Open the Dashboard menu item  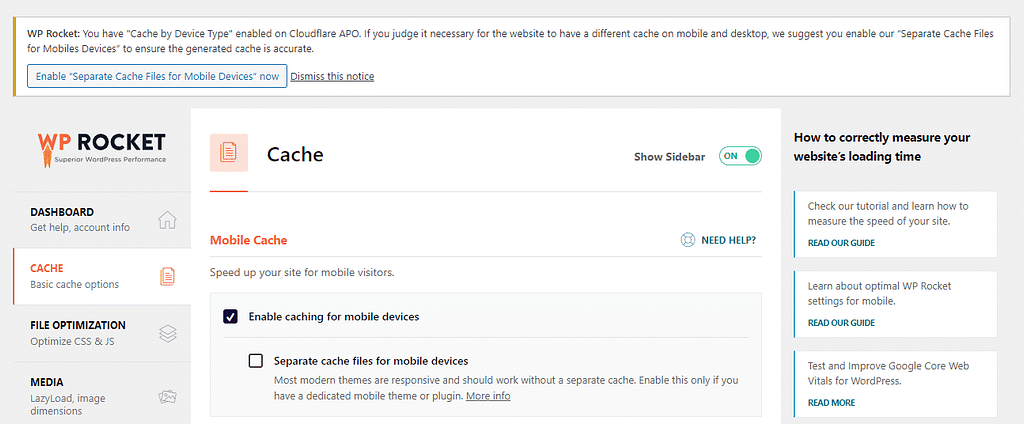[102, 220]
